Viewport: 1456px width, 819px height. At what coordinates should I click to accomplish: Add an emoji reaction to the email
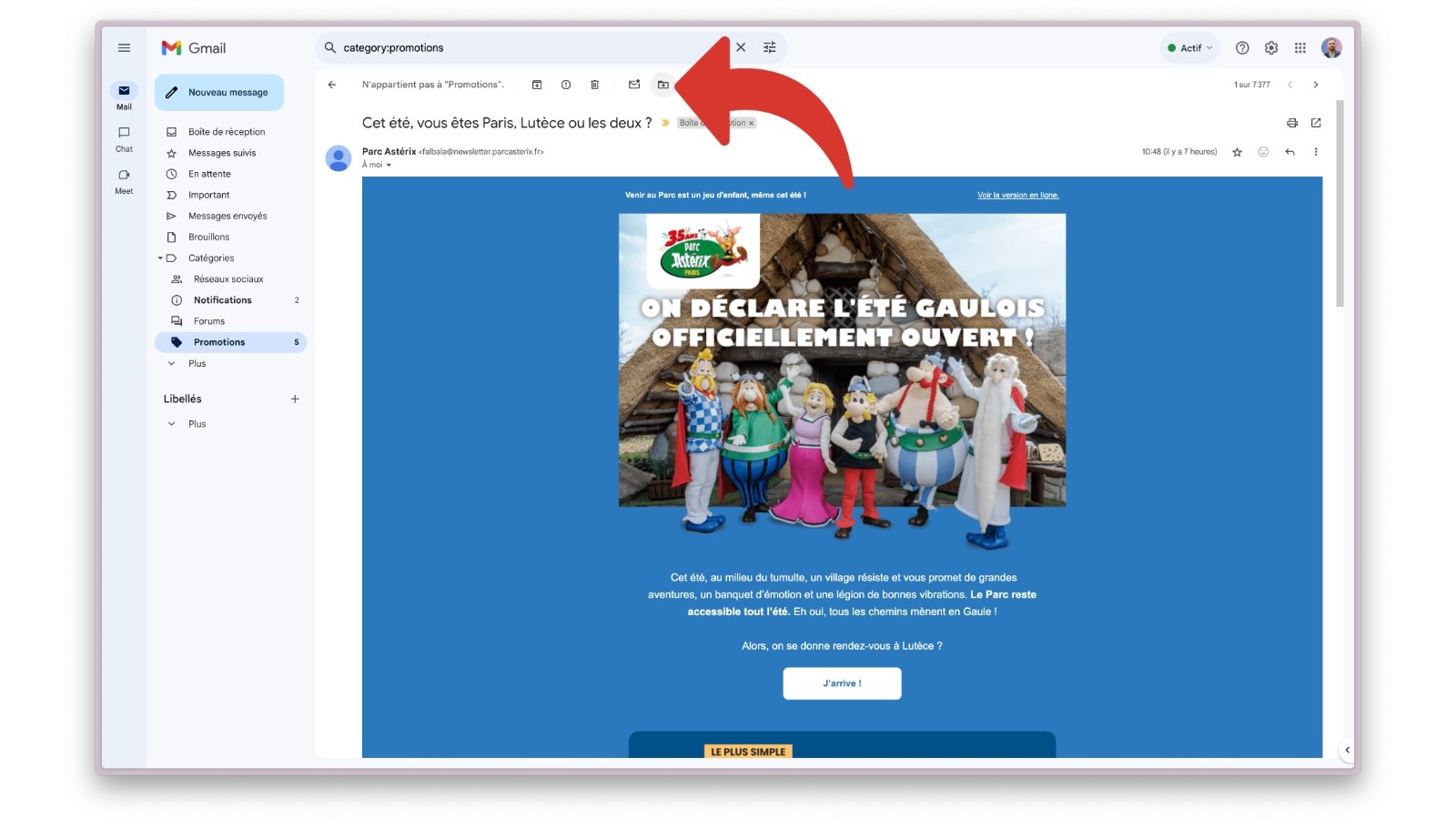pyautogui.click(x=1263, y=152)
